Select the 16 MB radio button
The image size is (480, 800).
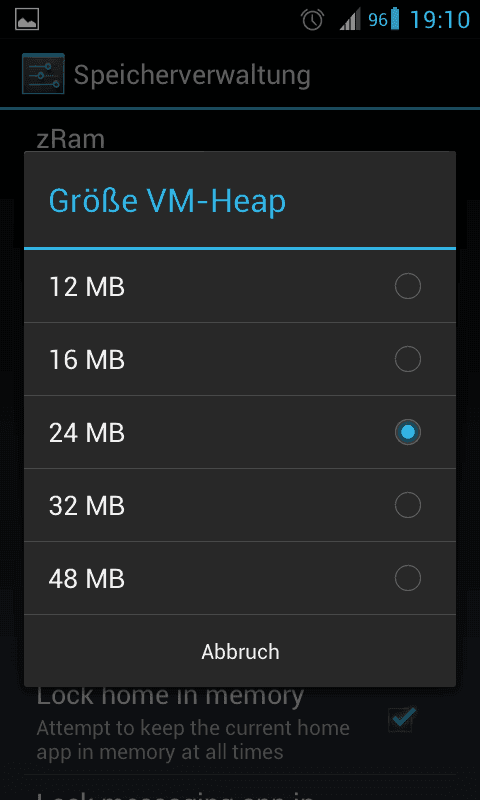408,359
